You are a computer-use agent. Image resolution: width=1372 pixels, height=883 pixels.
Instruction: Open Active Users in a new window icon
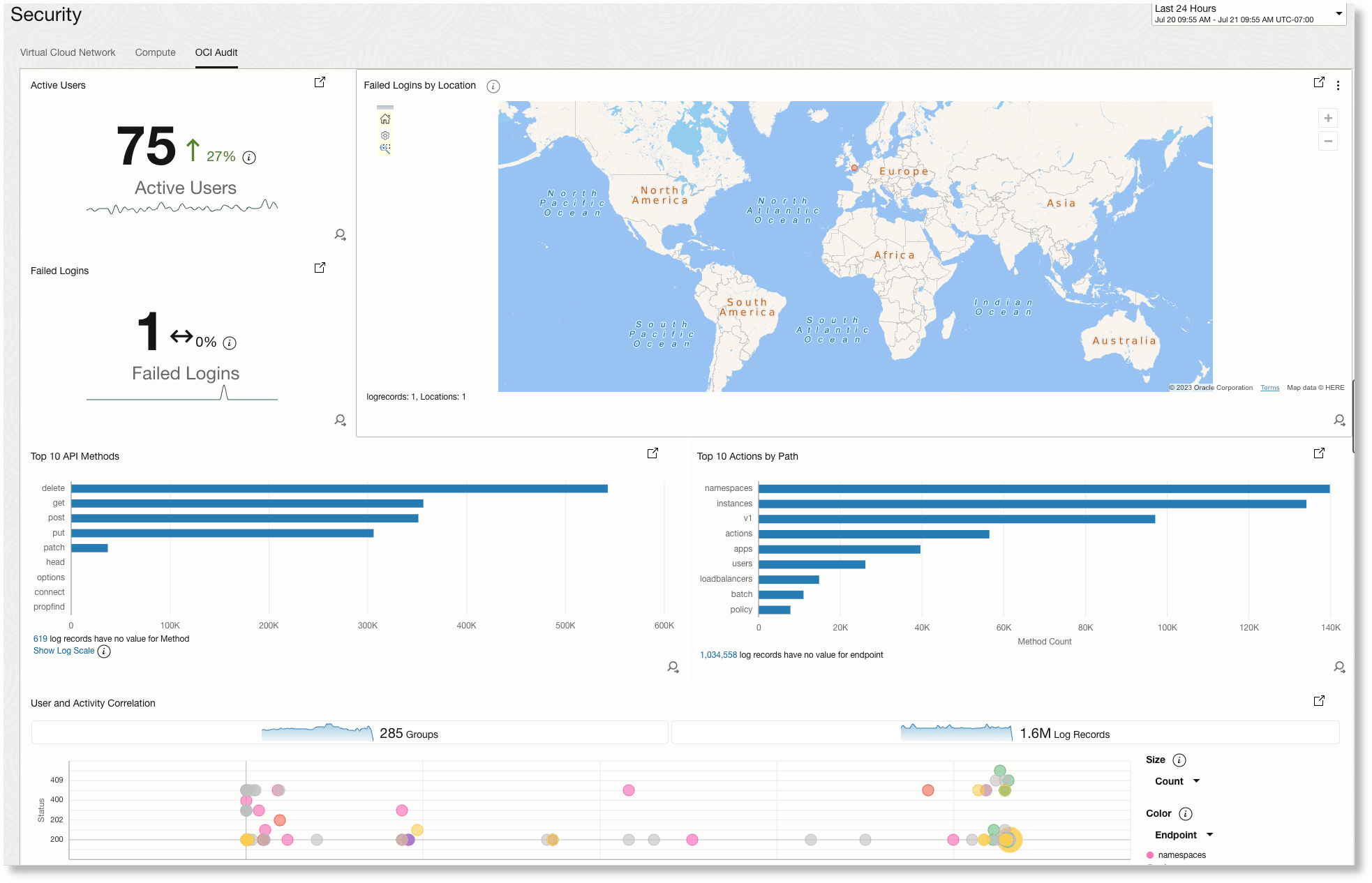pos(319,82)
